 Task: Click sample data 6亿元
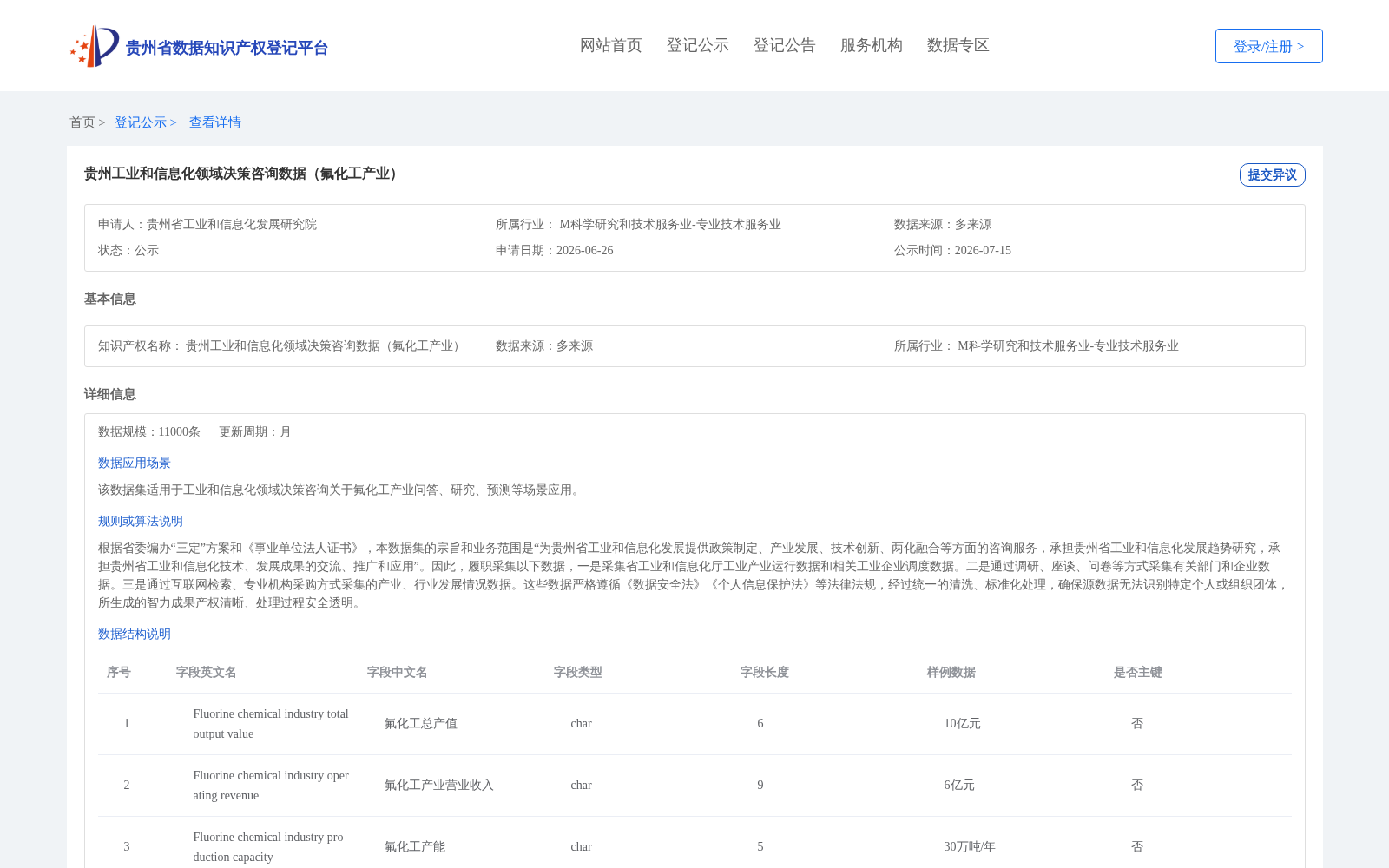959,785
